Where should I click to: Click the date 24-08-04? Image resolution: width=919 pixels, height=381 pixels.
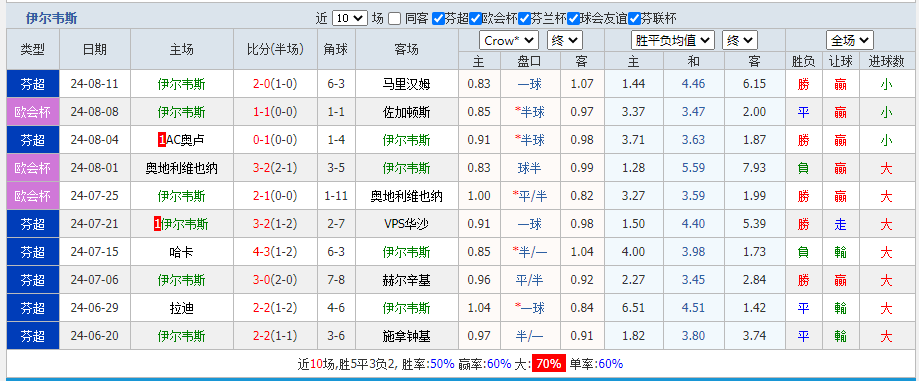[x=94, y=140]
